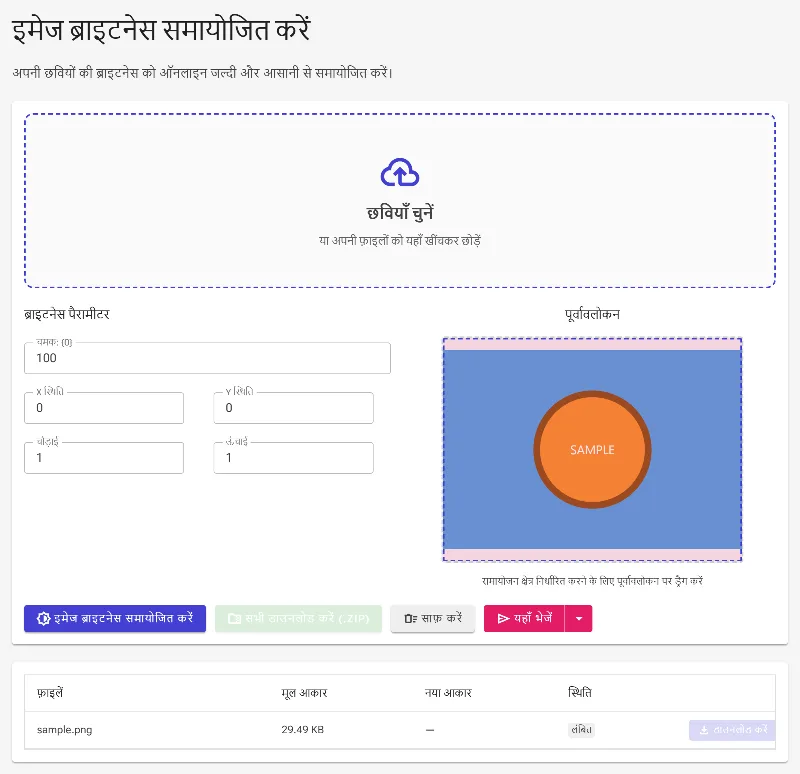Image resolution: width=800 pixels, height=774 pixels.
Task: Click सभी डाउनलोड करें (.ZIP) button
Action: coord(298,618)
